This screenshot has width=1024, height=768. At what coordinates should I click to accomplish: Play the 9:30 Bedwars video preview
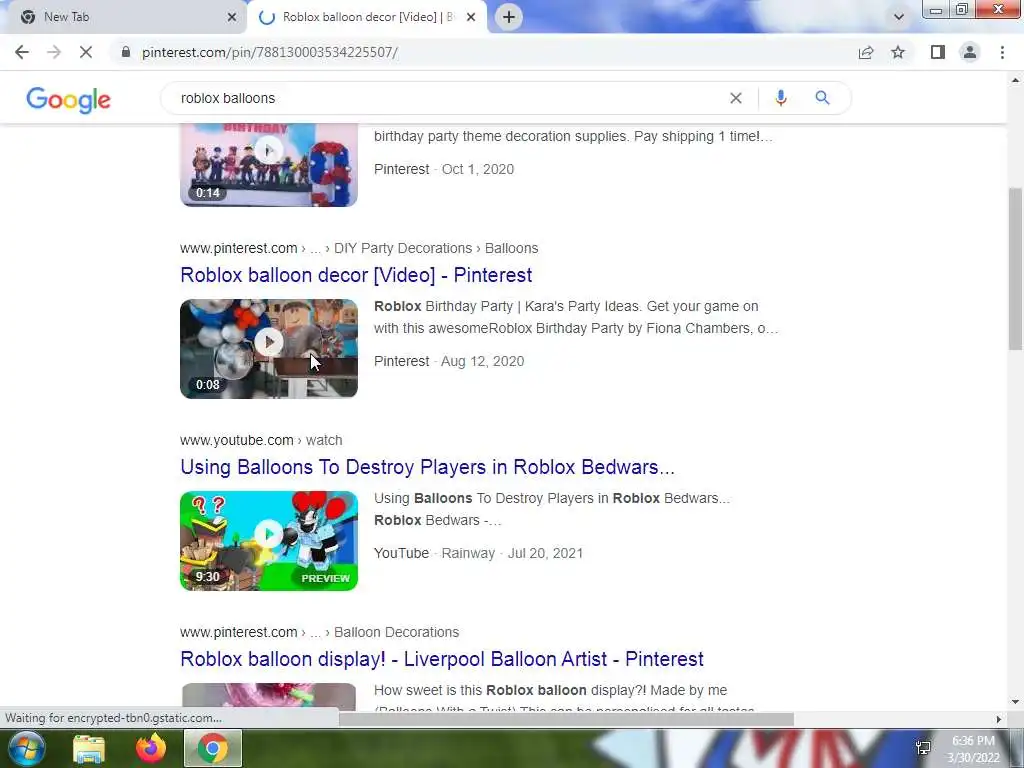click(268, 541)
